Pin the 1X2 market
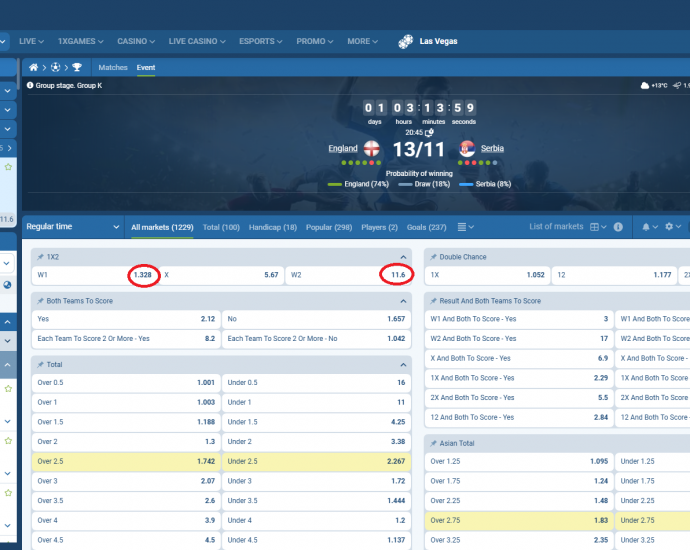This screenshot has width=690, height=550. click(x=40, y=257)
